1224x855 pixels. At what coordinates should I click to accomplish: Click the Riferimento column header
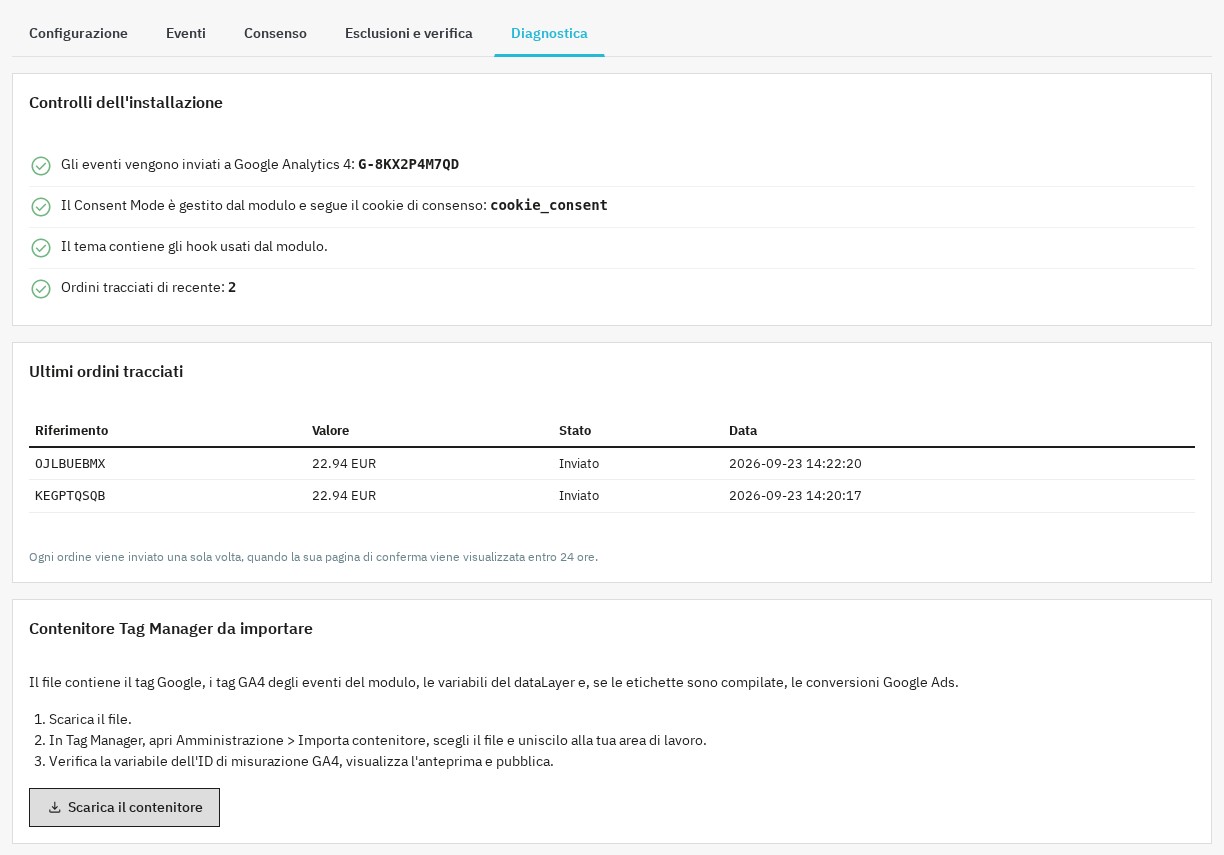(x=71, y=430)
